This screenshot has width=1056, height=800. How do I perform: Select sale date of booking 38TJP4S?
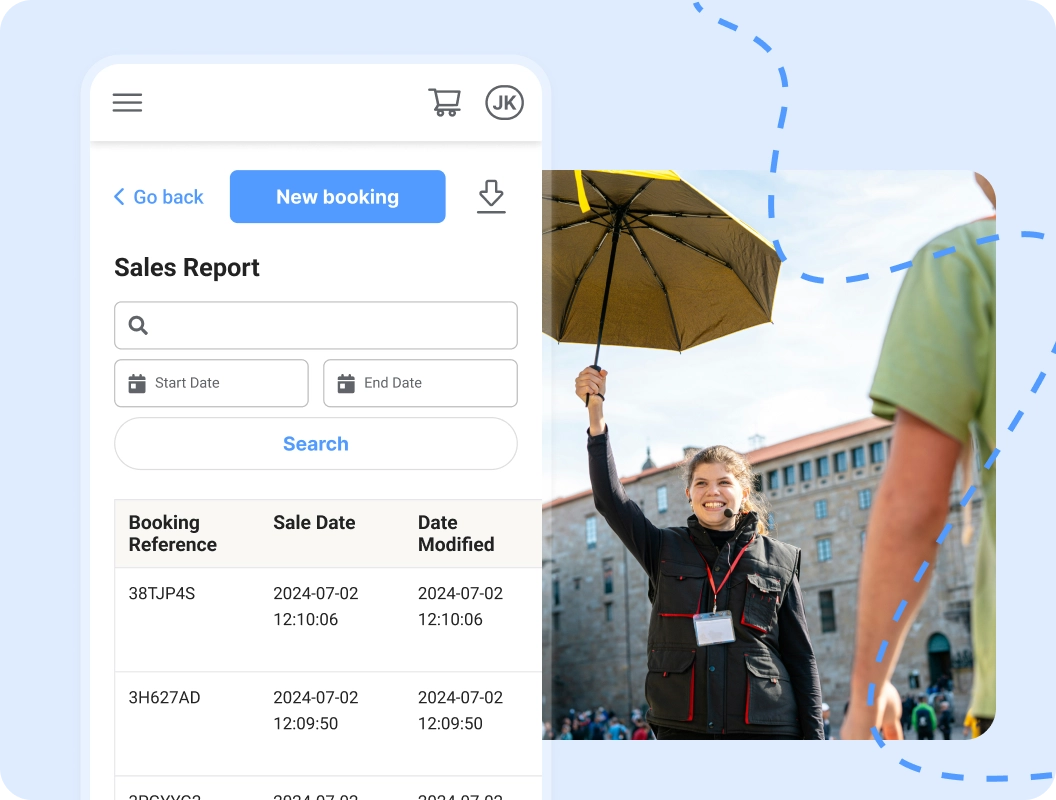pyautogui.click(x=316, y=606)
